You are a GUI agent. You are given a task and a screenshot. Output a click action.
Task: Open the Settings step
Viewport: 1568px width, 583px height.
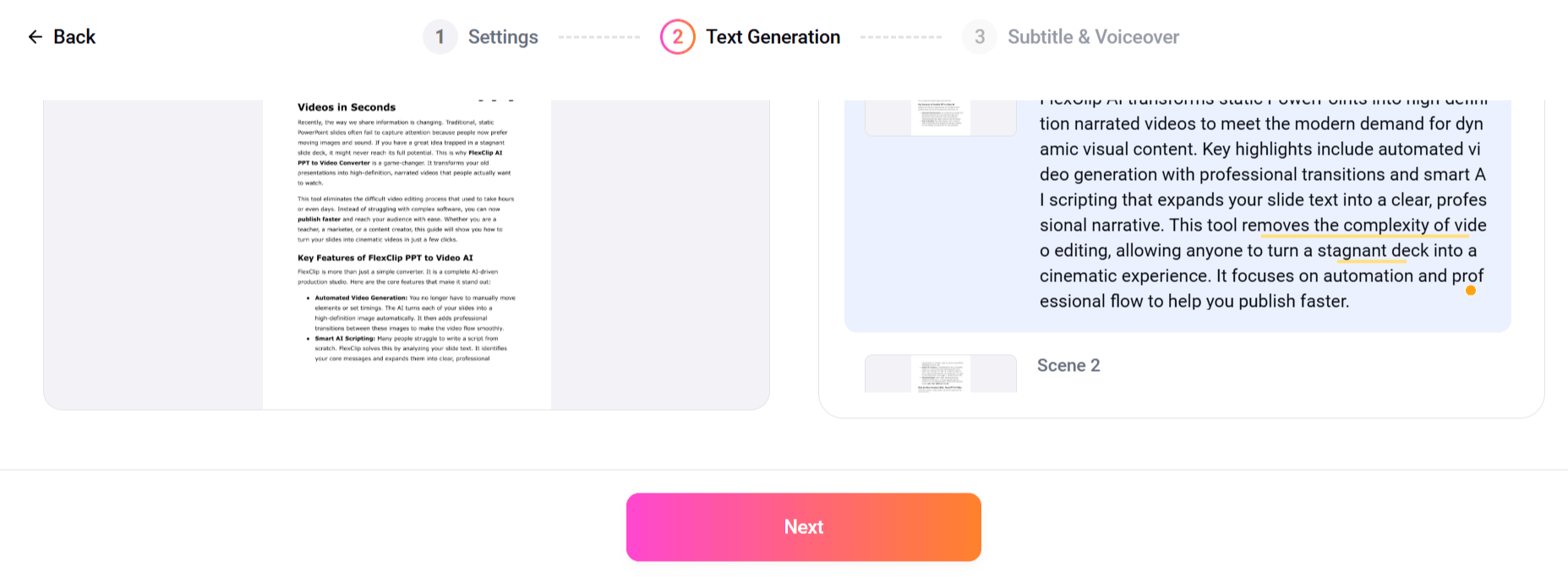502,36
